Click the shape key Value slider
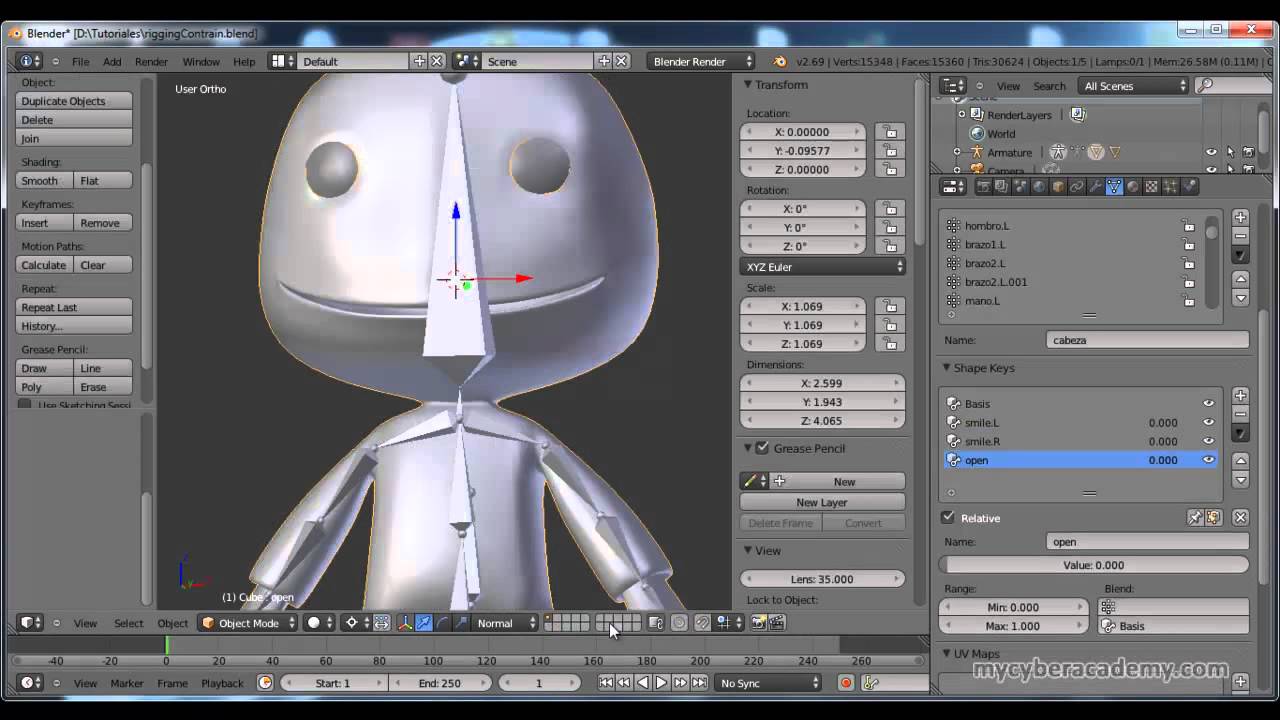 (x=1093, y=565)
